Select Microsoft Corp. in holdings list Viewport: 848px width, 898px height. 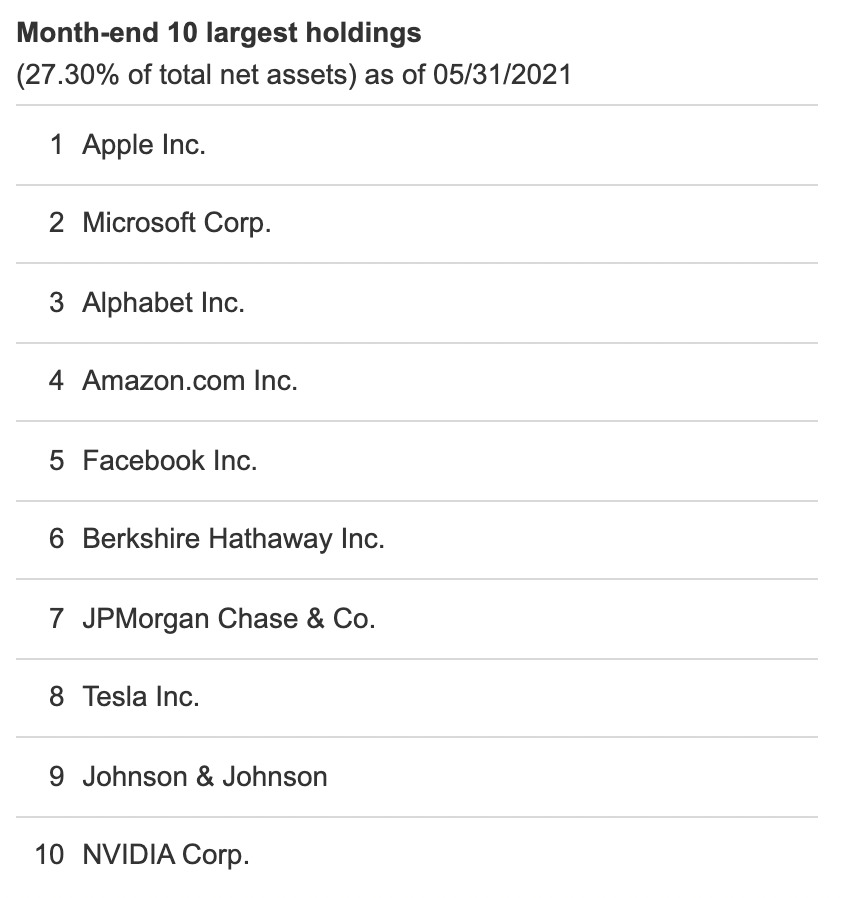coord(176,223)
